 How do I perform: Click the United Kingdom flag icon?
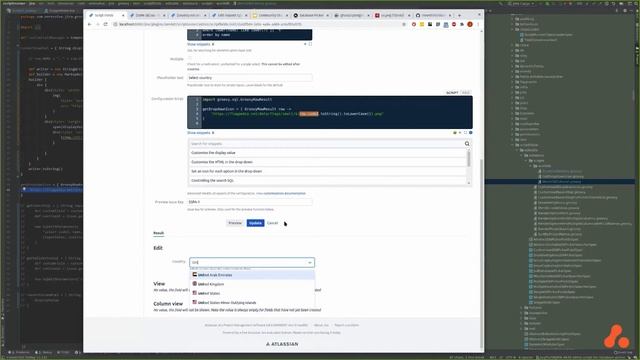(x=195, y=284)
